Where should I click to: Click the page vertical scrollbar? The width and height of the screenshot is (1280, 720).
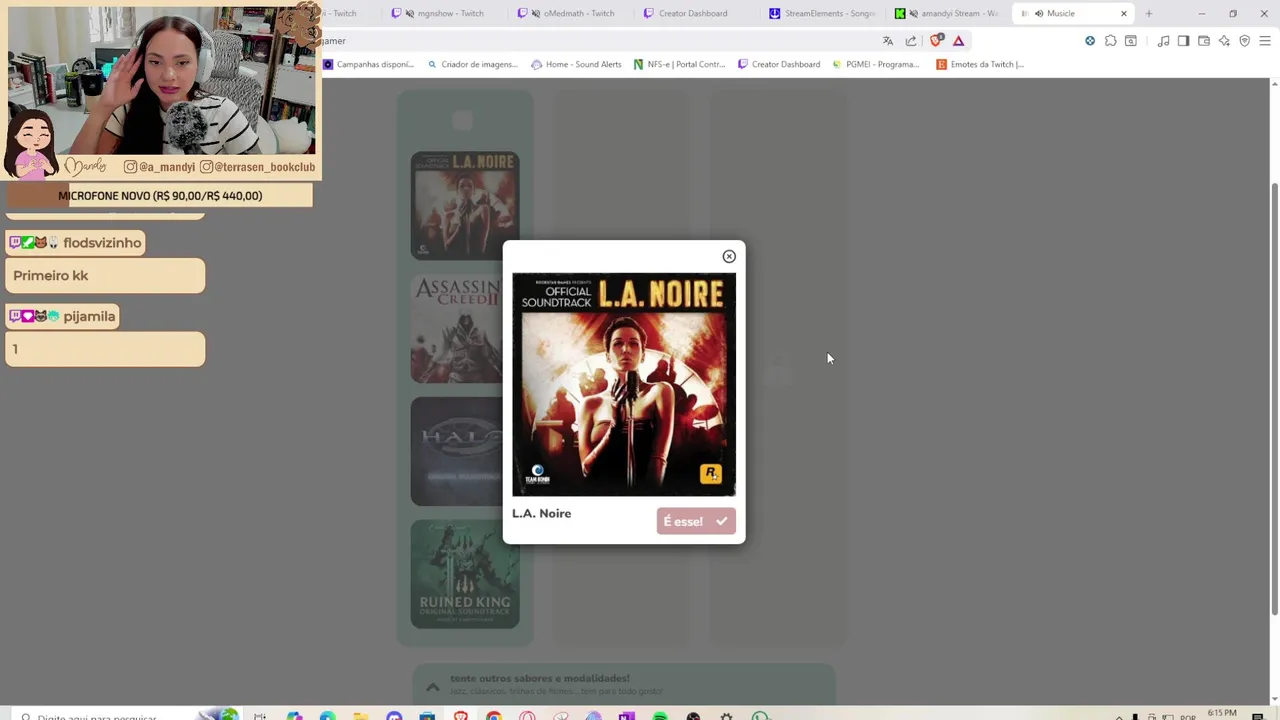tap(1274, 400)
